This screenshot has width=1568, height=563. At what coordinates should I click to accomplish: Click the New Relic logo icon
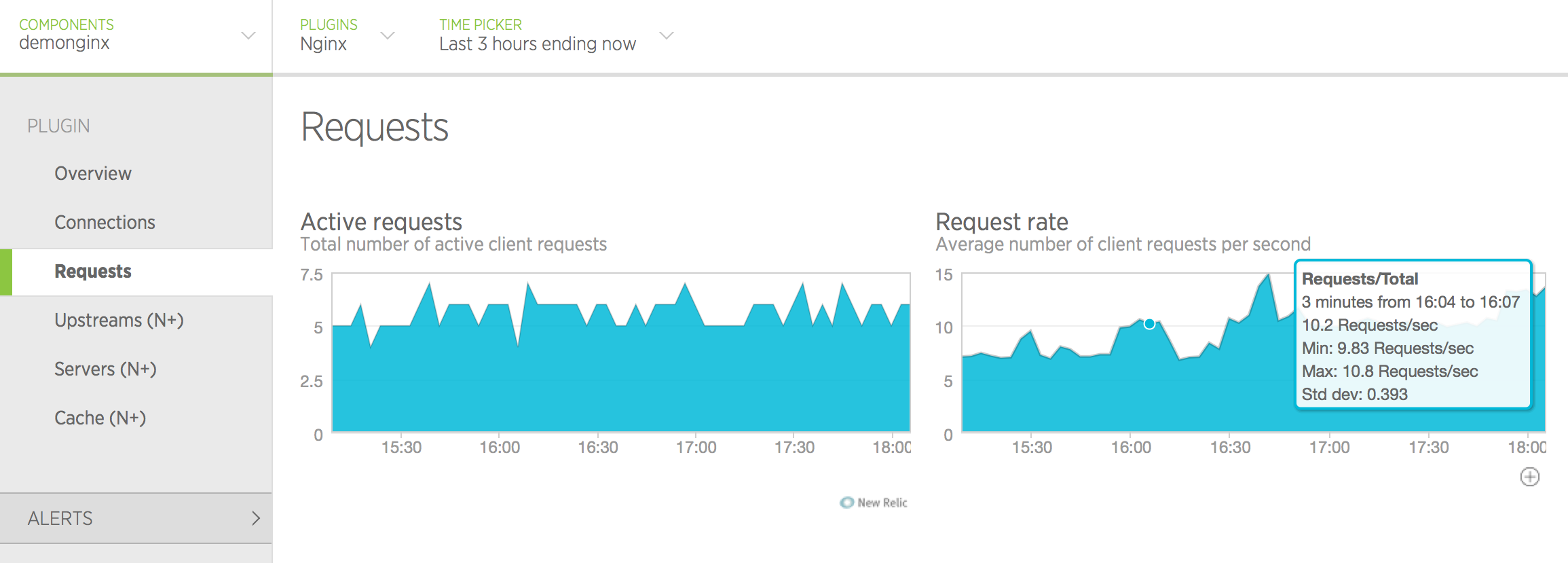(846, 503)
